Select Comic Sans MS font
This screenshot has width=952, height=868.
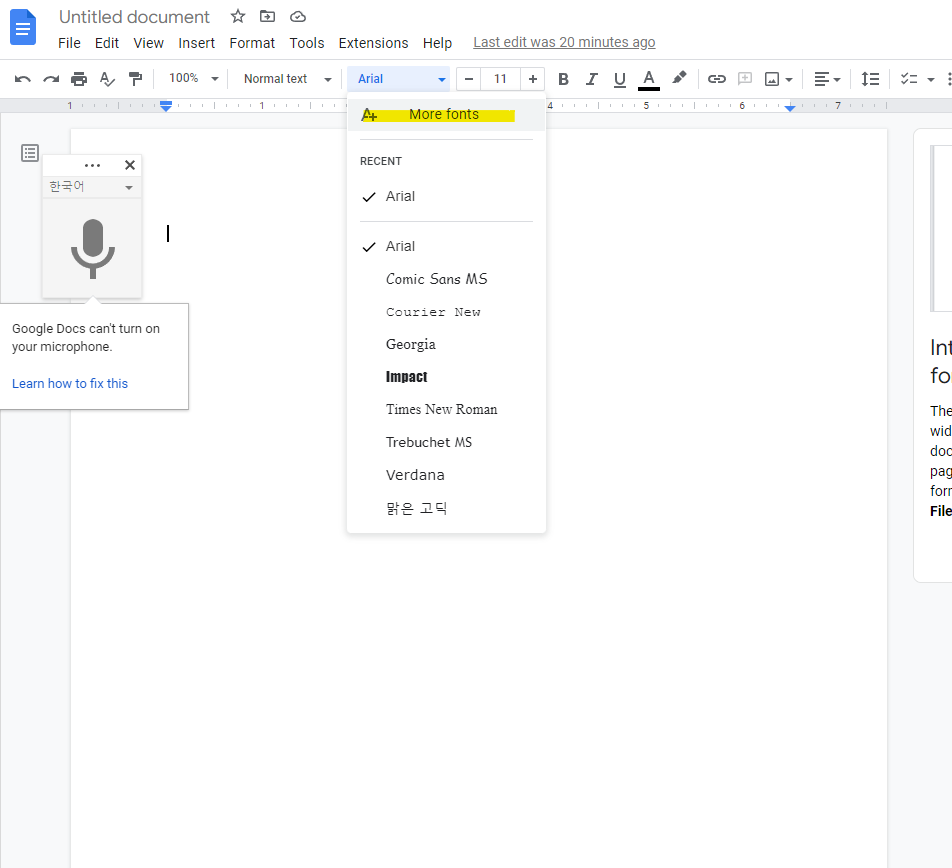coord(446,279)
